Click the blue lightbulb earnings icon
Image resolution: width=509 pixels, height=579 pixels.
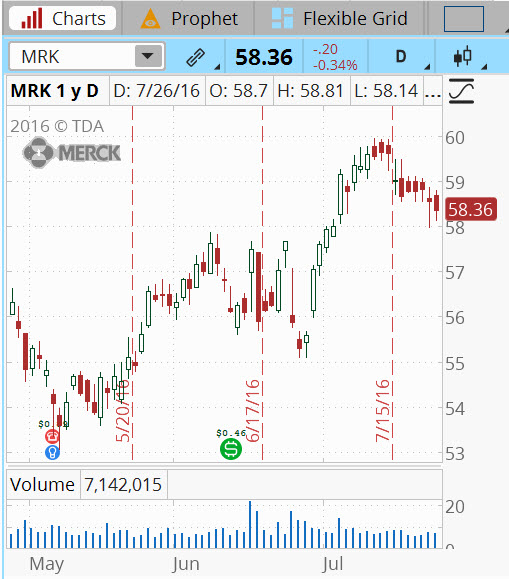[52, 452]
